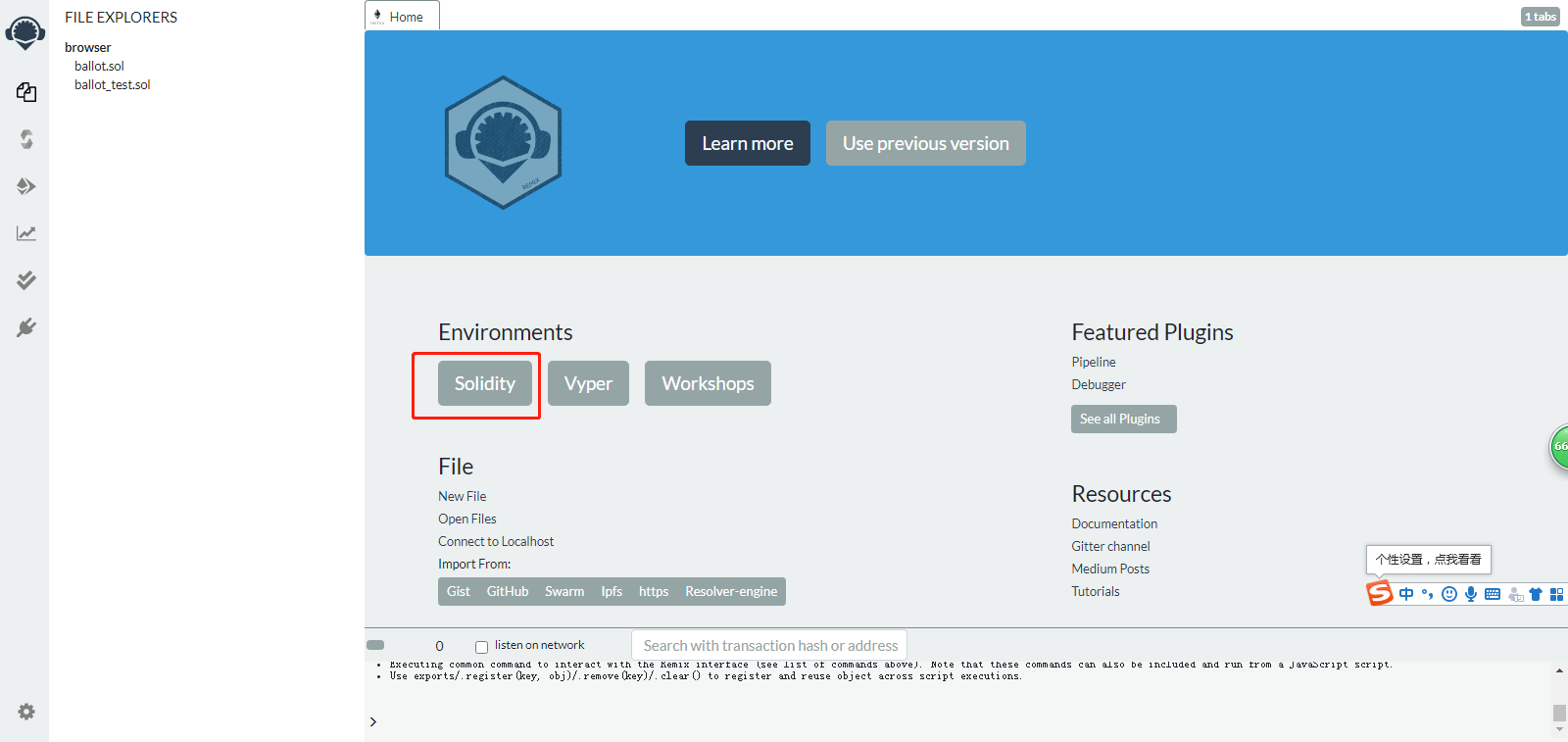The image size is (1568, 742).
Task: Select the Home tab
Action: [x=403, y=17]
